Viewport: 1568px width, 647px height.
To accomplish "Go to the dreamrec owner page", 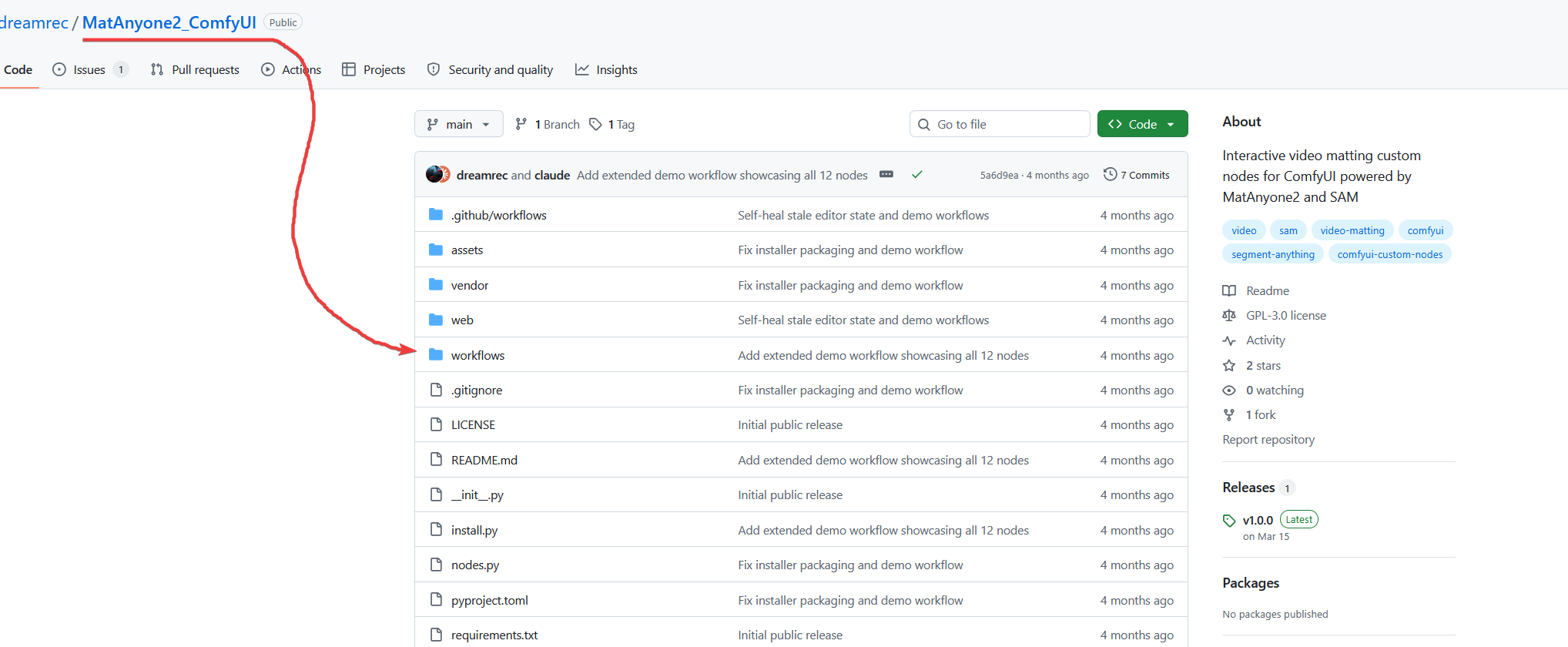I will point(34,22).
